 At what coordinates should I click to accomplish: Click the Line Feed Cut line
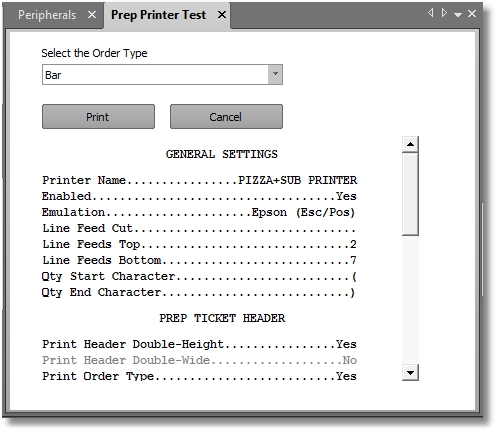199,228
